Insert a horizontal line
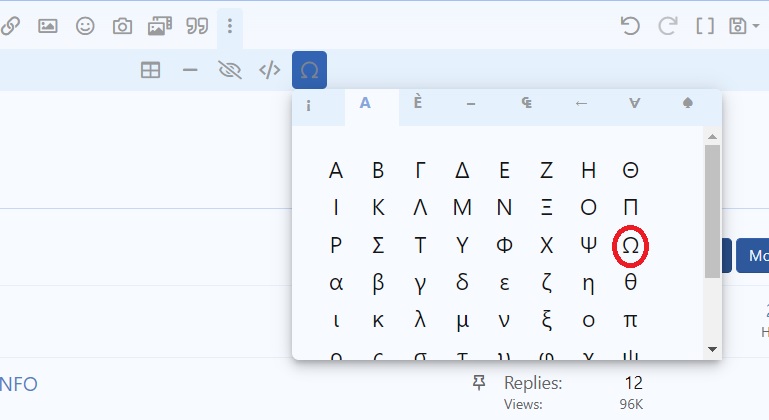This screenshot has height=420, width=769. pyautogui.click(x=190, y=70)
